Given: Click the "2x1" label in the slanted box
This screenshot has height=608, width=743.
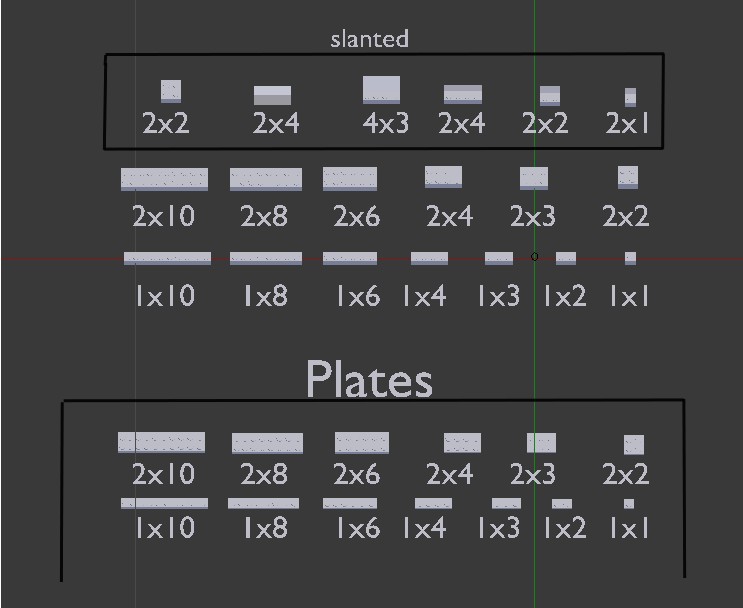Looking at the screenshot, I should (628, 123).
